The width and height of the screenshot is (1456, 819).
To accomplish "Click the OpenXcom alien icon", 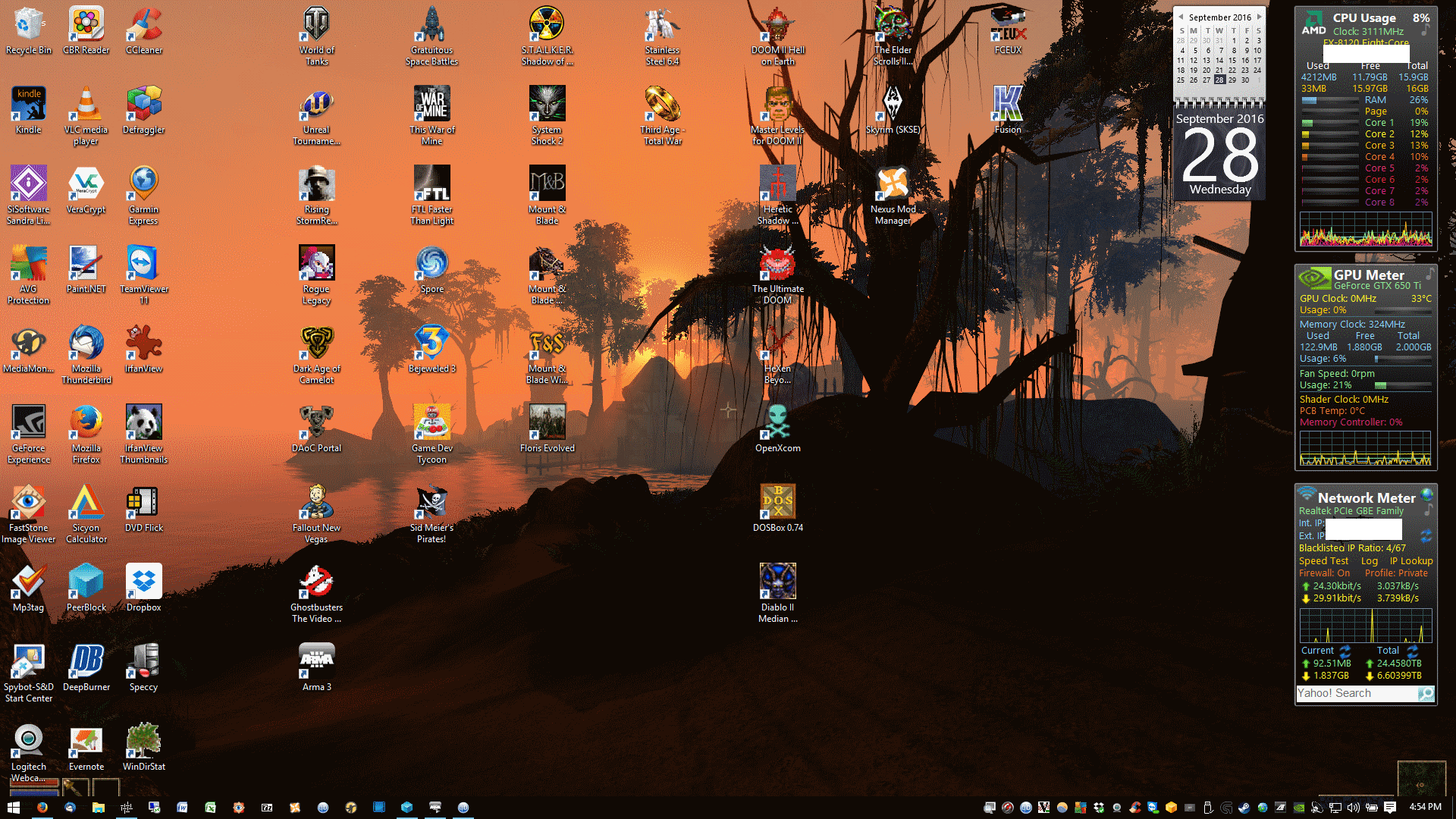I will coord(777,429).
